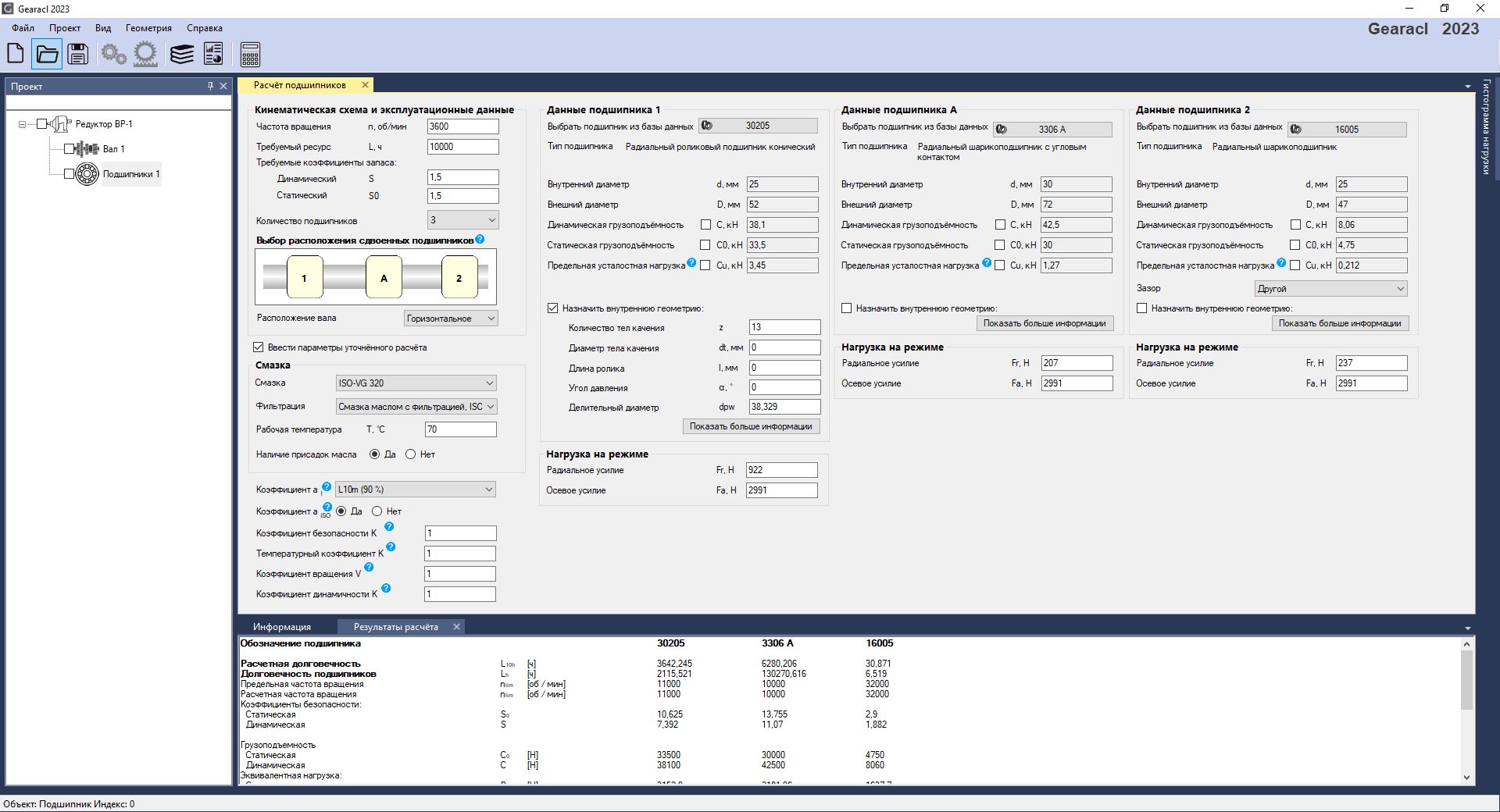Click the Вал 1 shaft icon

pos(87,148)
